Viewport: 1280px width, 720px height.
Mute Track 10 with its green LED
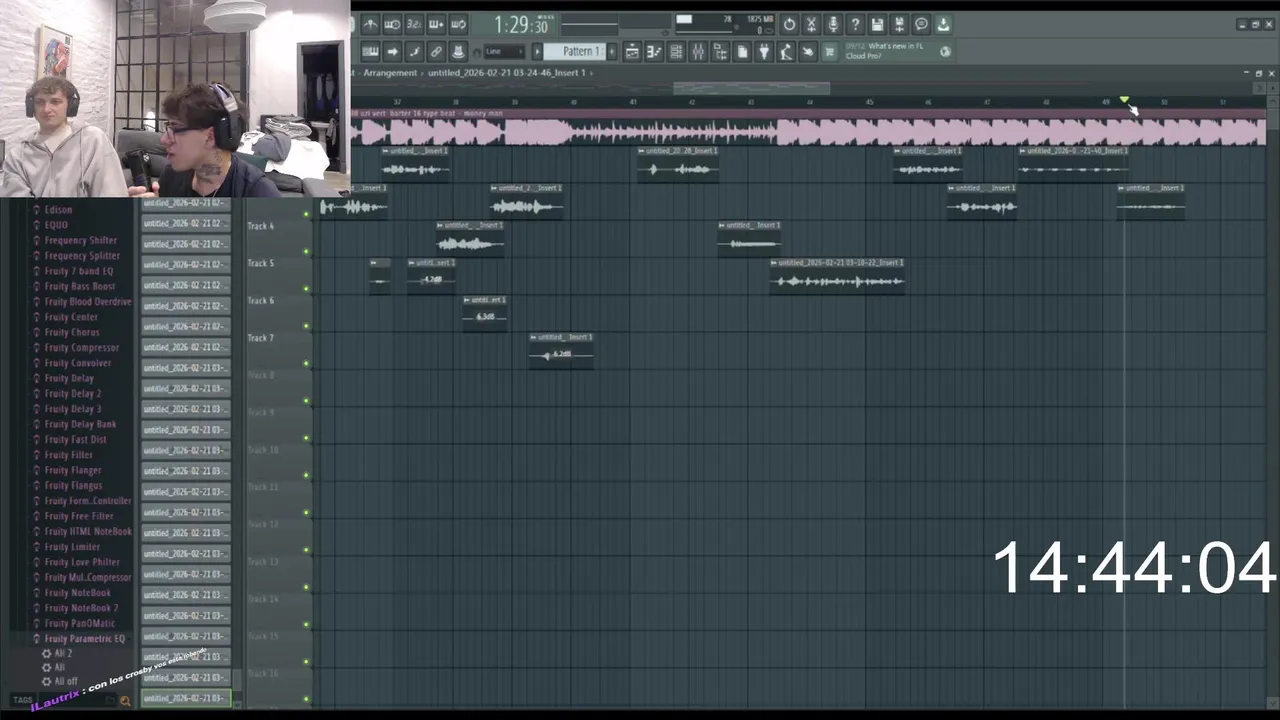(x=306, y=476)
